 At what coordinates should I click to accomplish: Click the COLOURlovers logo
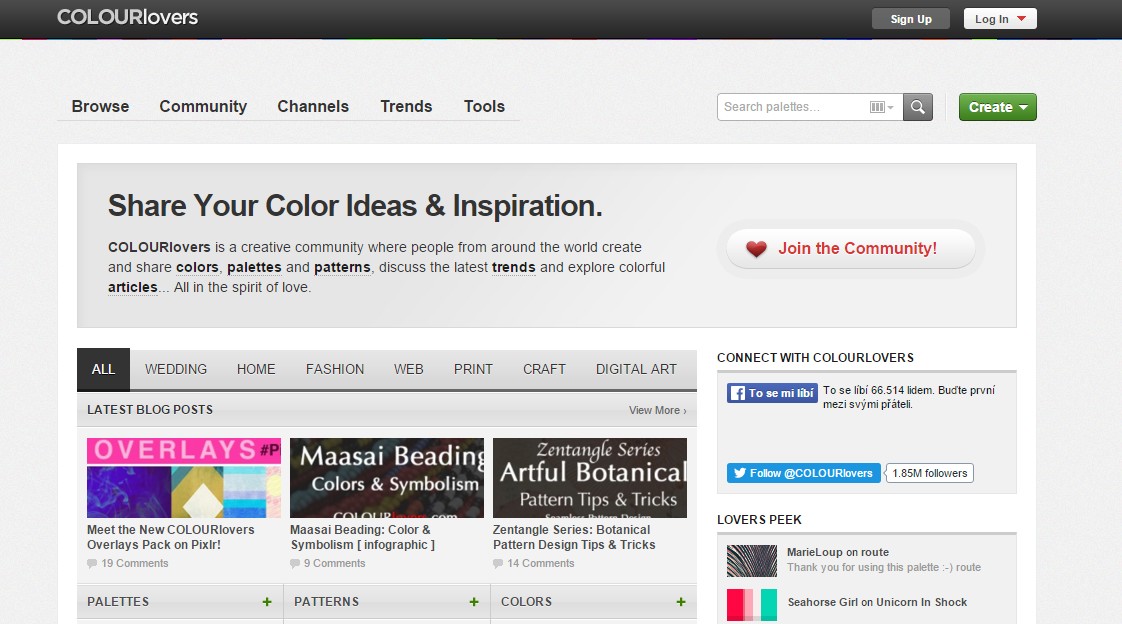127,17
